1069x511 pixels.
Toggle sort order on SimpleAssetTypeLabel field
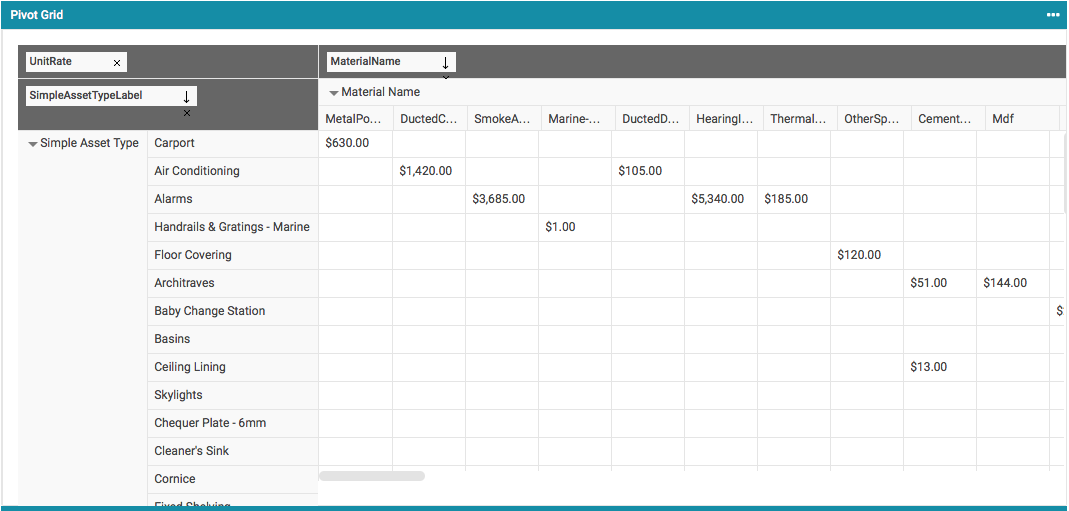click(186, 96)
